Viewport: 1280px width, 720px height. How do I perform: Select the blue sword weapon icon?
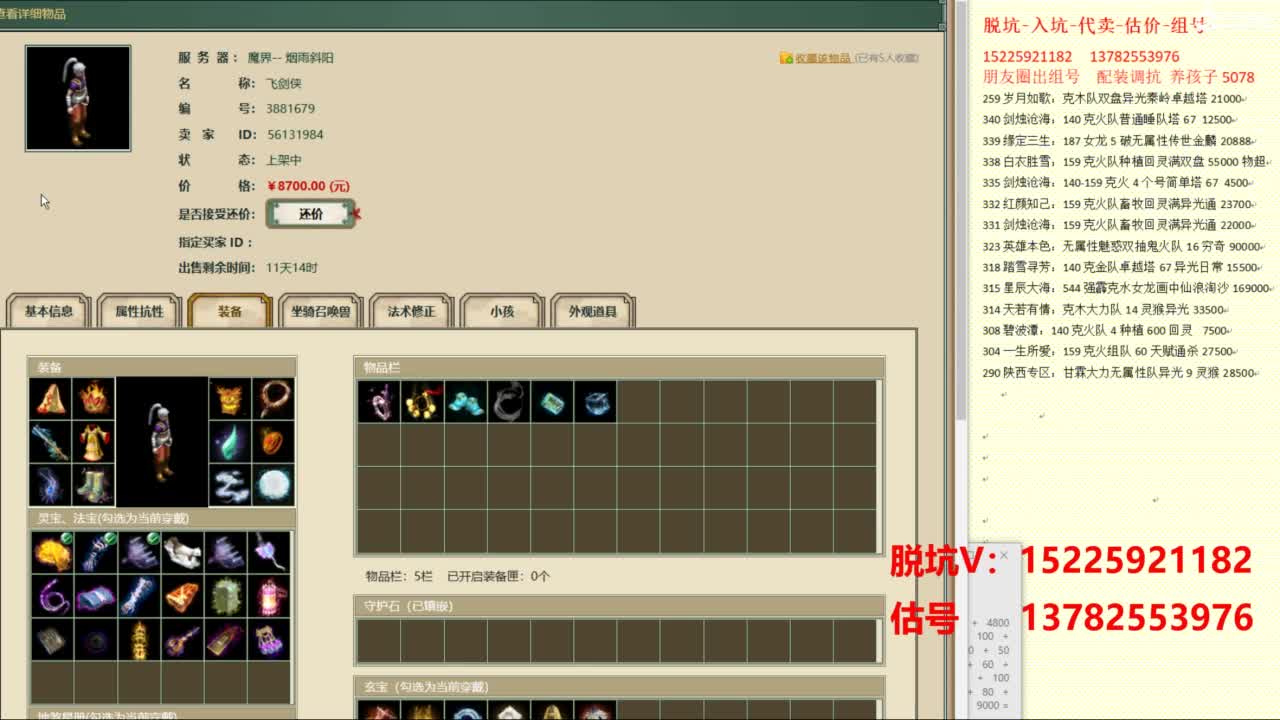coord(51,441)
